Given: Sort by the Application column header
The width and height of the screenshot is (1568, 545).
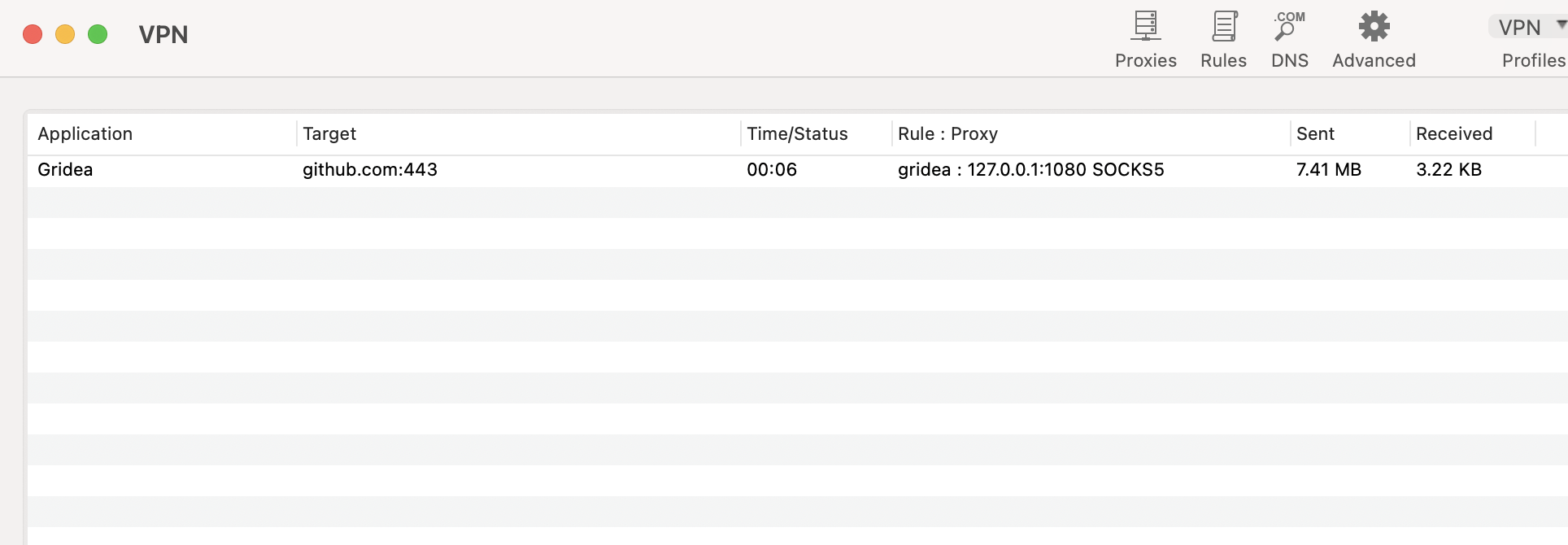Looking at the screenshot, I should (x=85, y=134).
